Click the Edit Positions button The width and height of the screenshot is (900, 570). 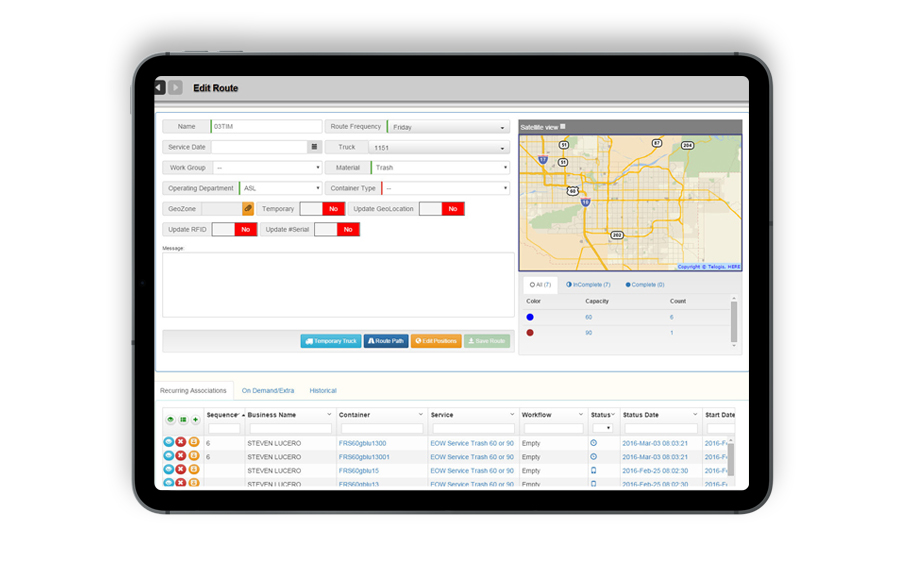pyautogui.click(x=436, y=341)
